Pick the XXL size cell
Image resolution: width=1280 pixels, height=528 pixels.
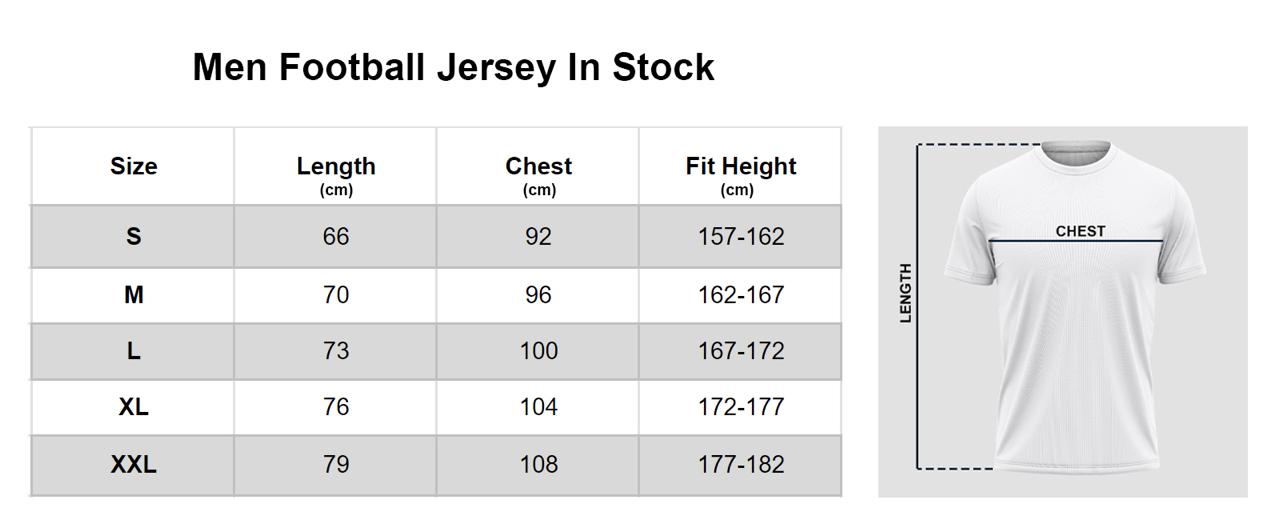(133, 464)
